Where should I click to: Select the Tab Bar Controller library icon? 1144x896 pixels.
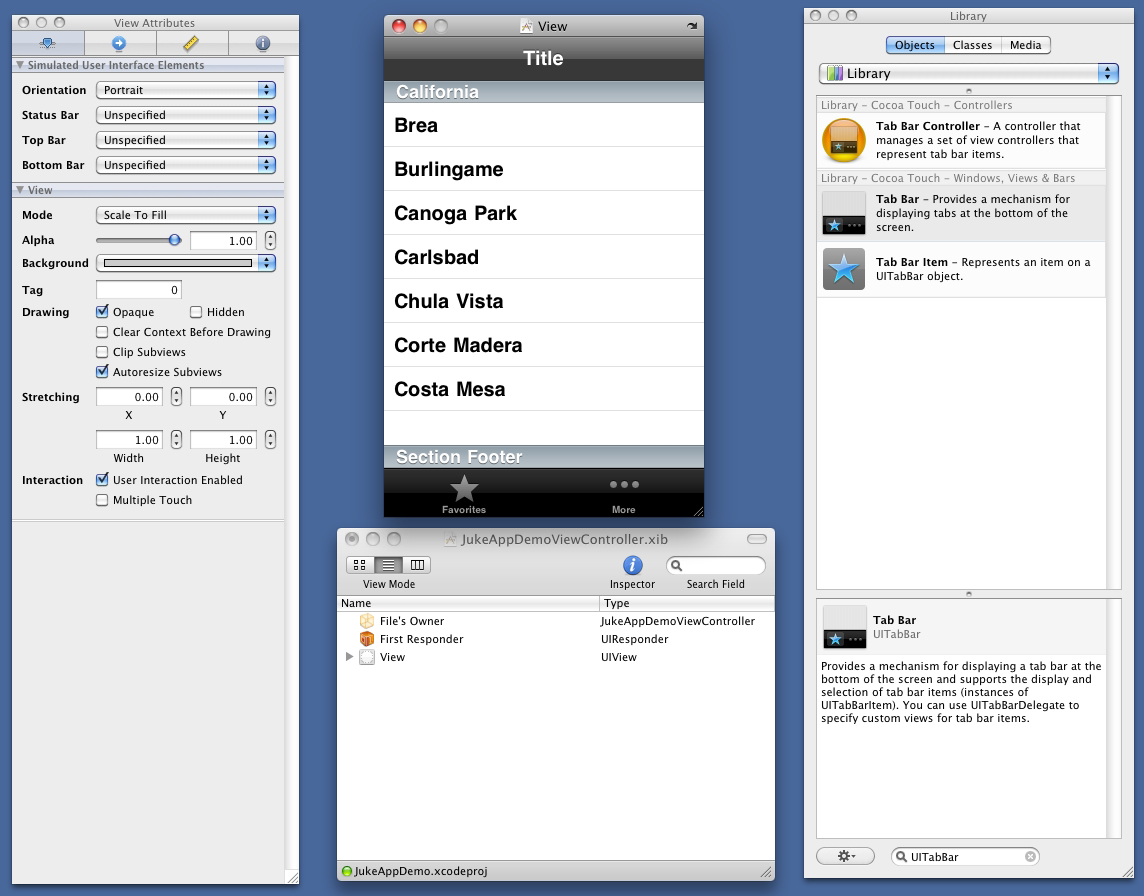coord(843,141)
